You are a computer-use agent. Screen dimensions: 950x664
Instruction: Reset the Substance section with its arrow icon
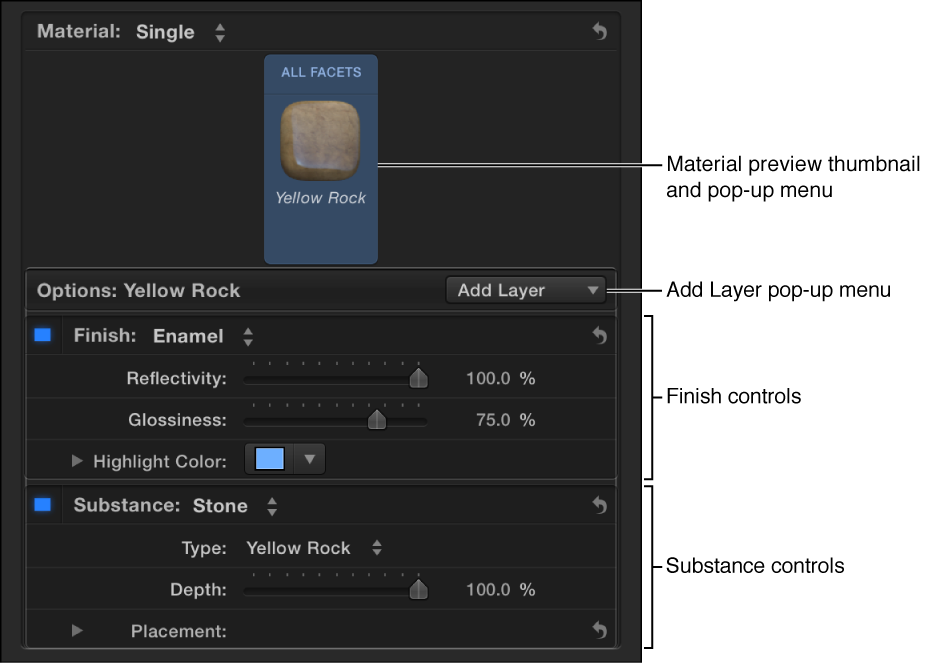click(x=599, y=505)
